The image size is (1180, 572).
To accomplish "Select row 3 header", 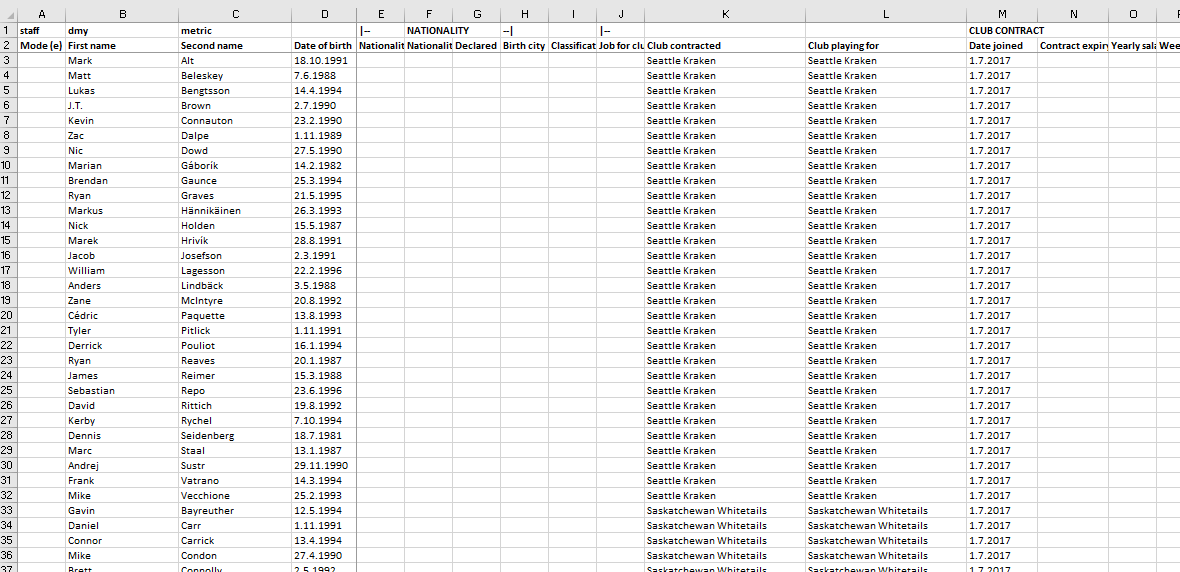I will point(8,60).
